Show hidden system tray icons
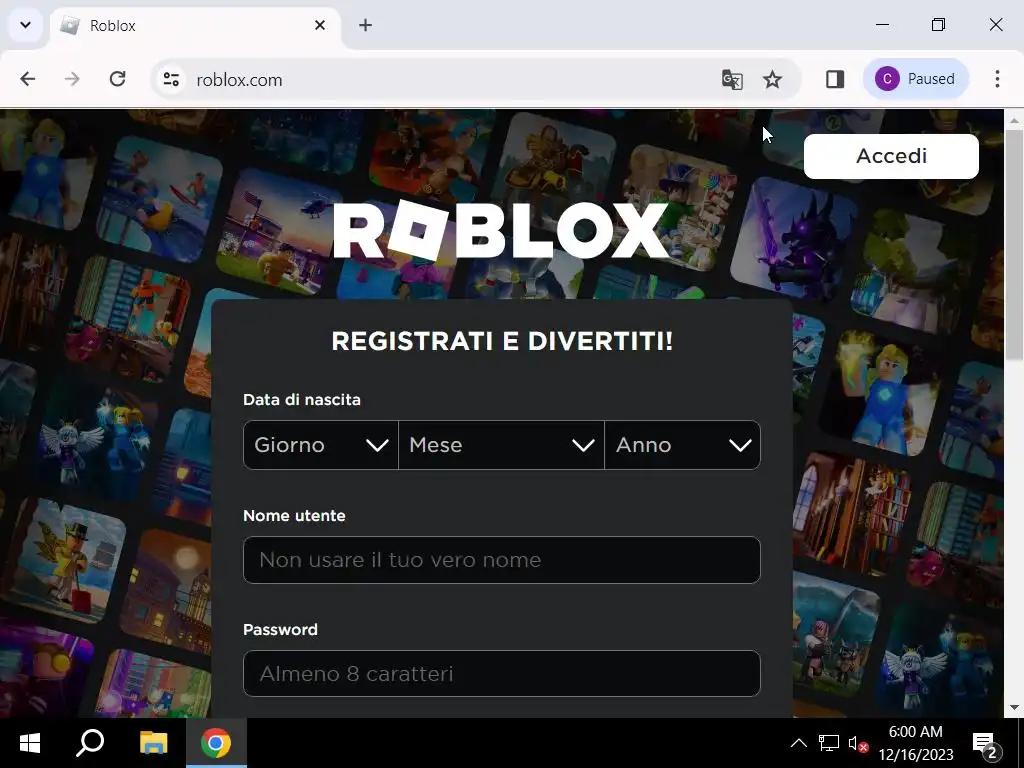The width and height of the screenshot is (1024, 768). 798,743
